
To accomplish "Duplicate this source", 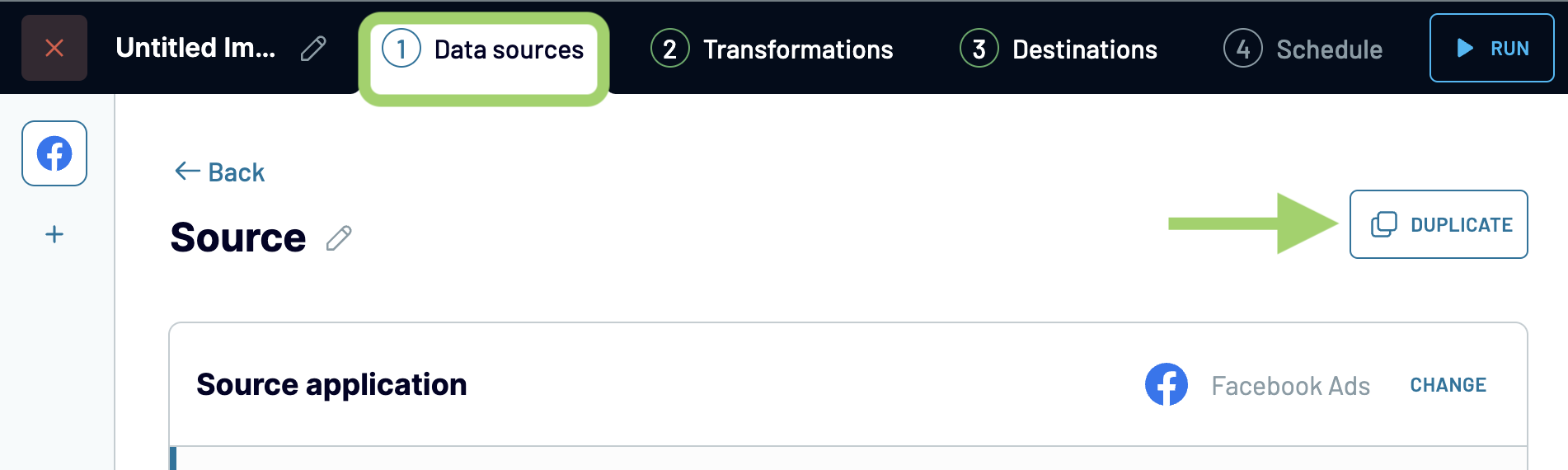I will point(1439,224).
